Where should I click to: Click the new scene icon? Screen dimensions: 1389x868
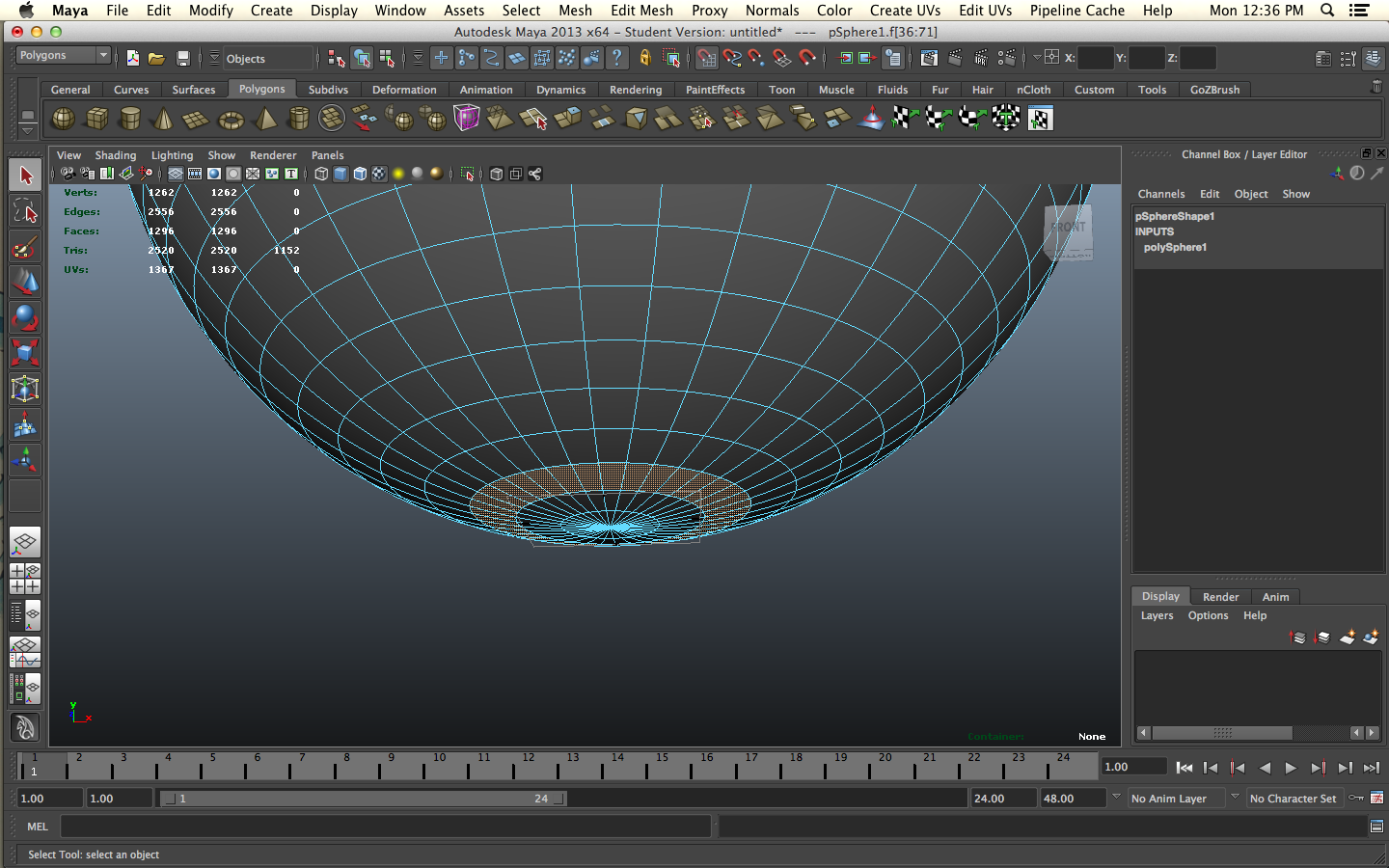coord(132,59)
